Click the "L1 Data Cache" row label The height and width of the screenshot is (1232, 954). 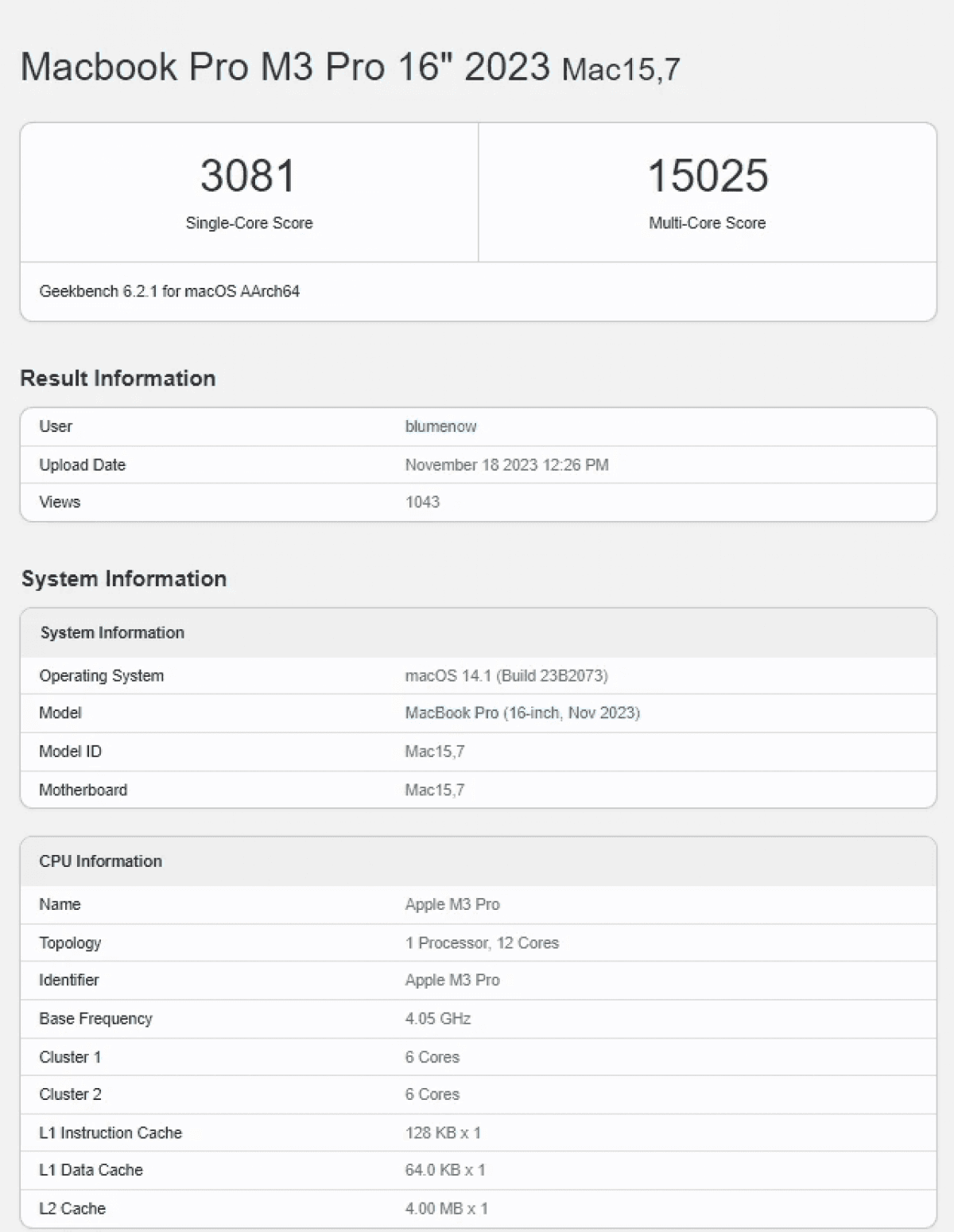pyautogui.click(x=91, y=1170)
